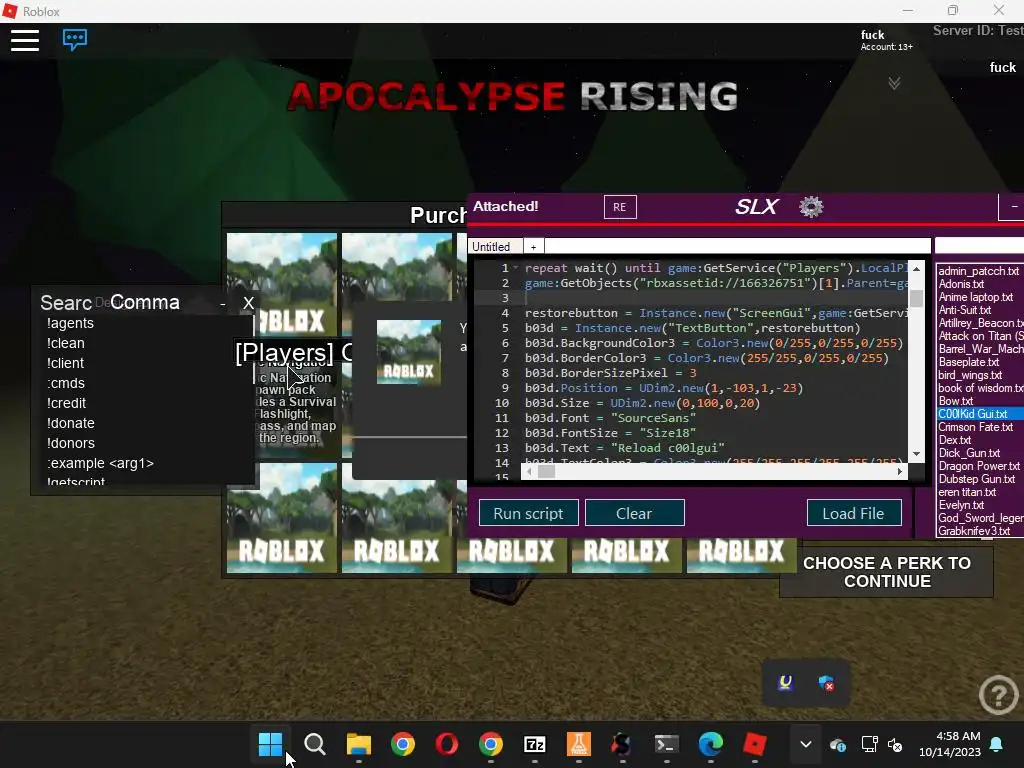Close the Commands window with X
The width and height of the screenshot is (1024, 768).
click(248, 303)
